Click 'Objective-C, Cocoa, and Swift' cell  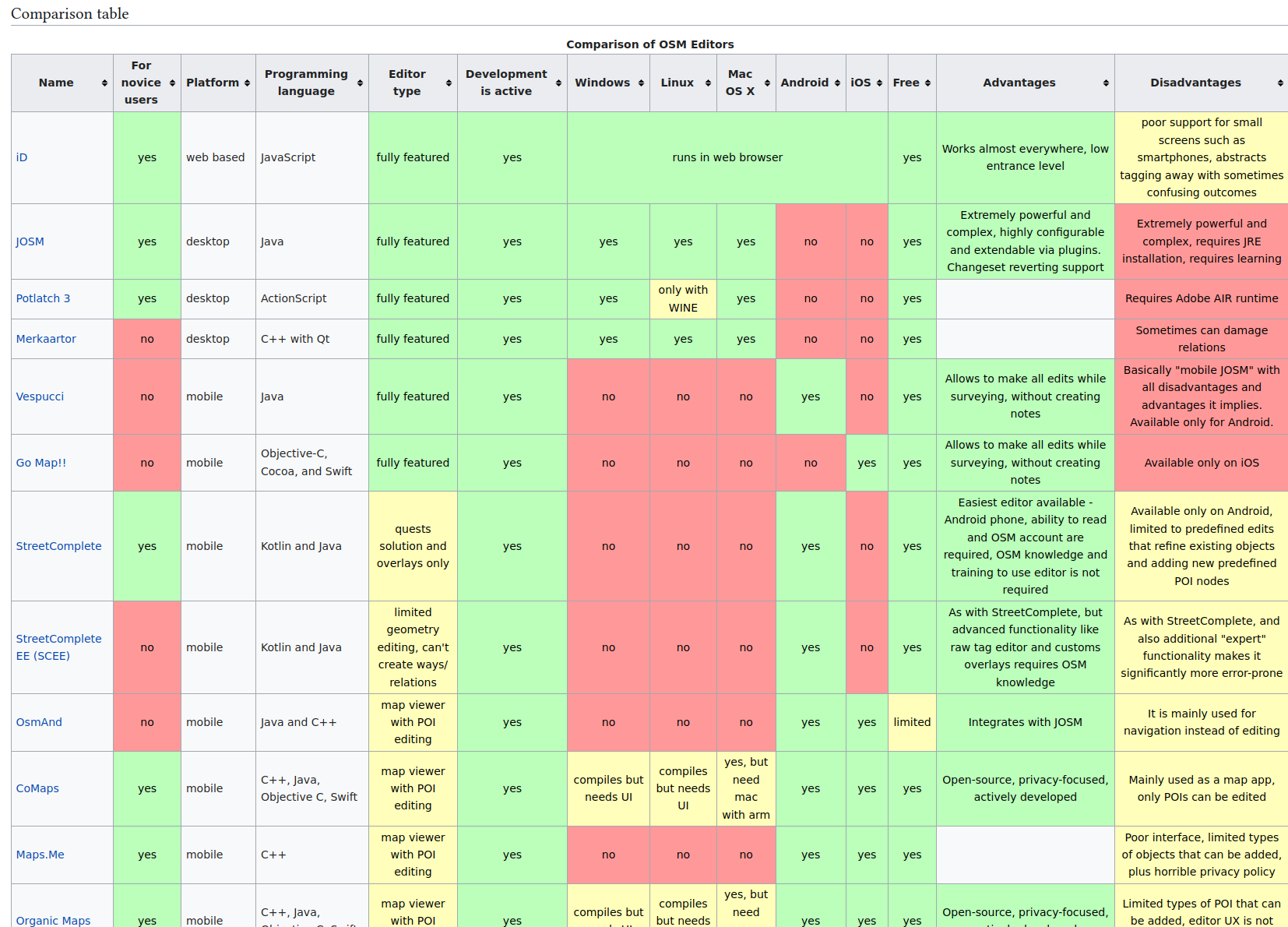click(312, 463)
